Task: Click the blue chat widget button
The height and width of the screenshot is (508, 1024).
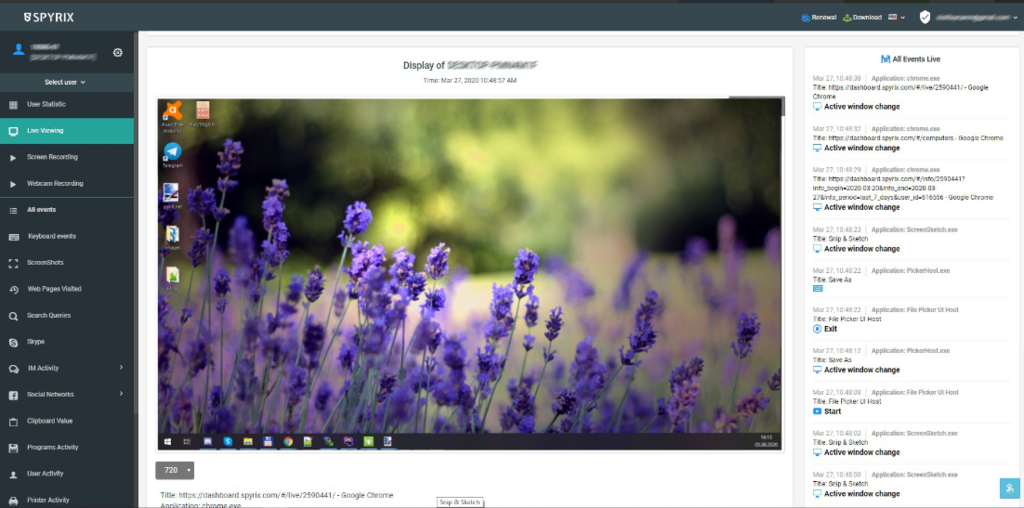Action: coord(1010,488)
